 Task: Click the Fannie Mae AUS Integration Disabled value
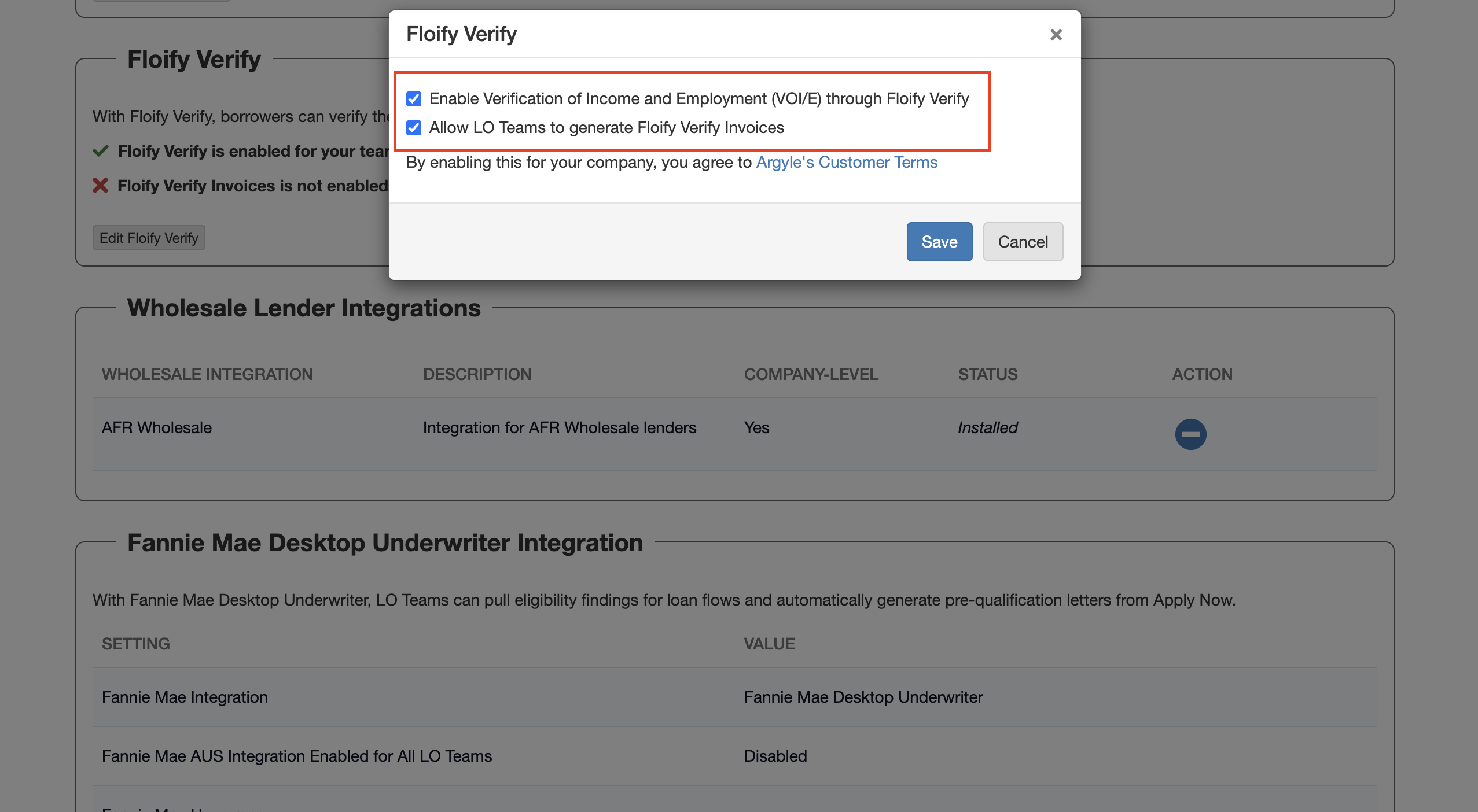click(x=775, y=756)
